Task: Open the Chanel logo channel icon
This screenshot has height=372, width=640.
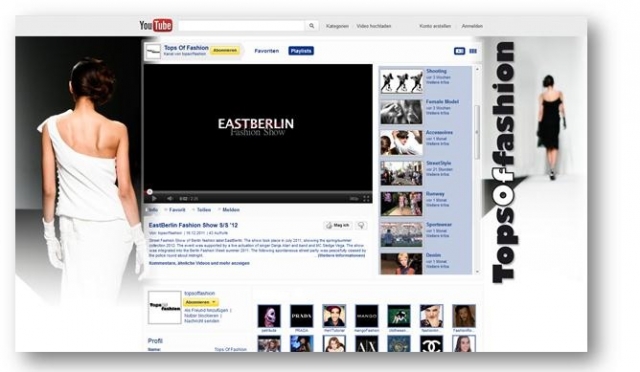Action: point(431,344)
